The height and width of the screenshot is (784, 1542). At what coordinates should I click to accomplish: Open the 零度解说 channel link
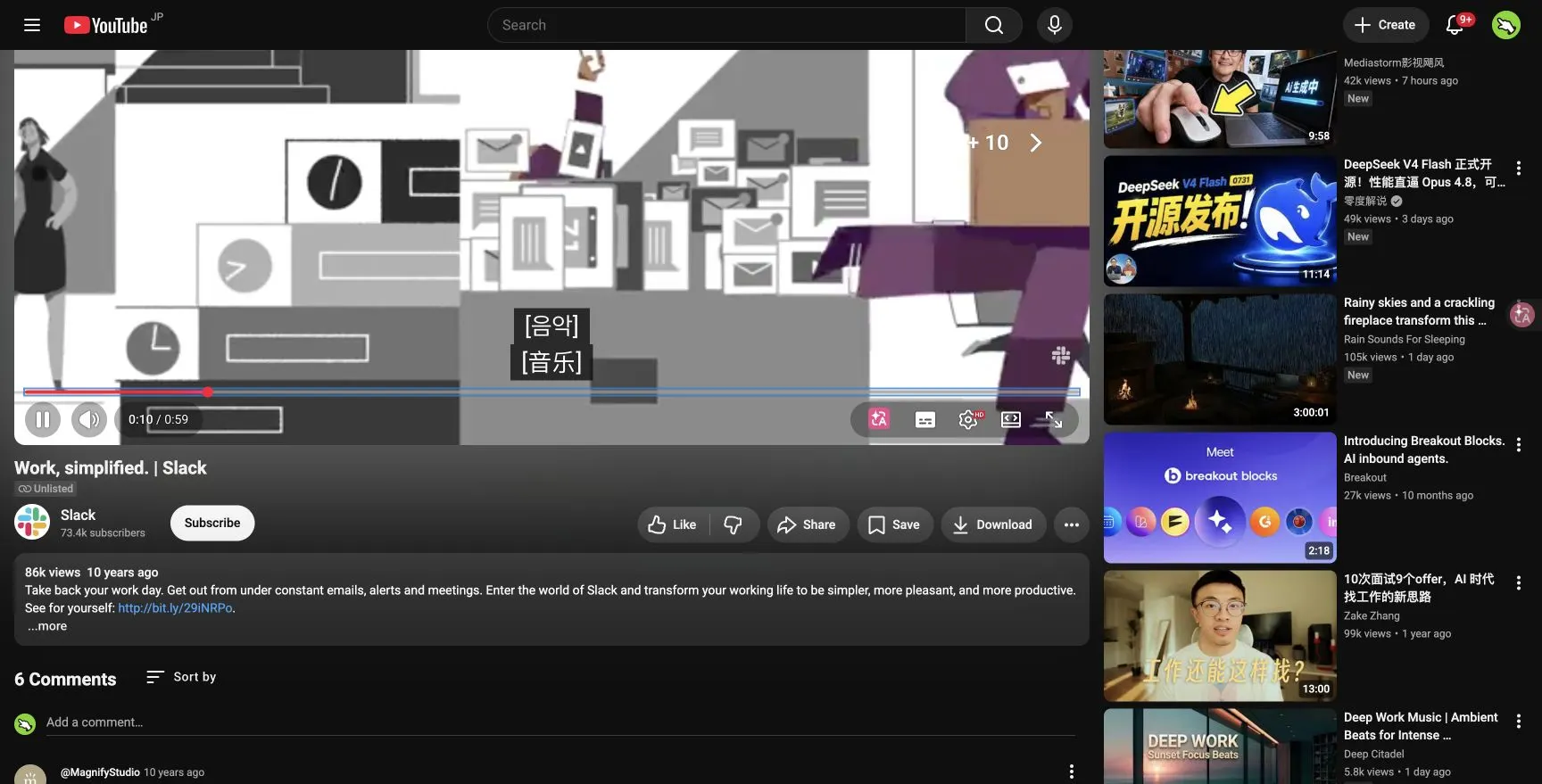click(x=1365, y=201)
